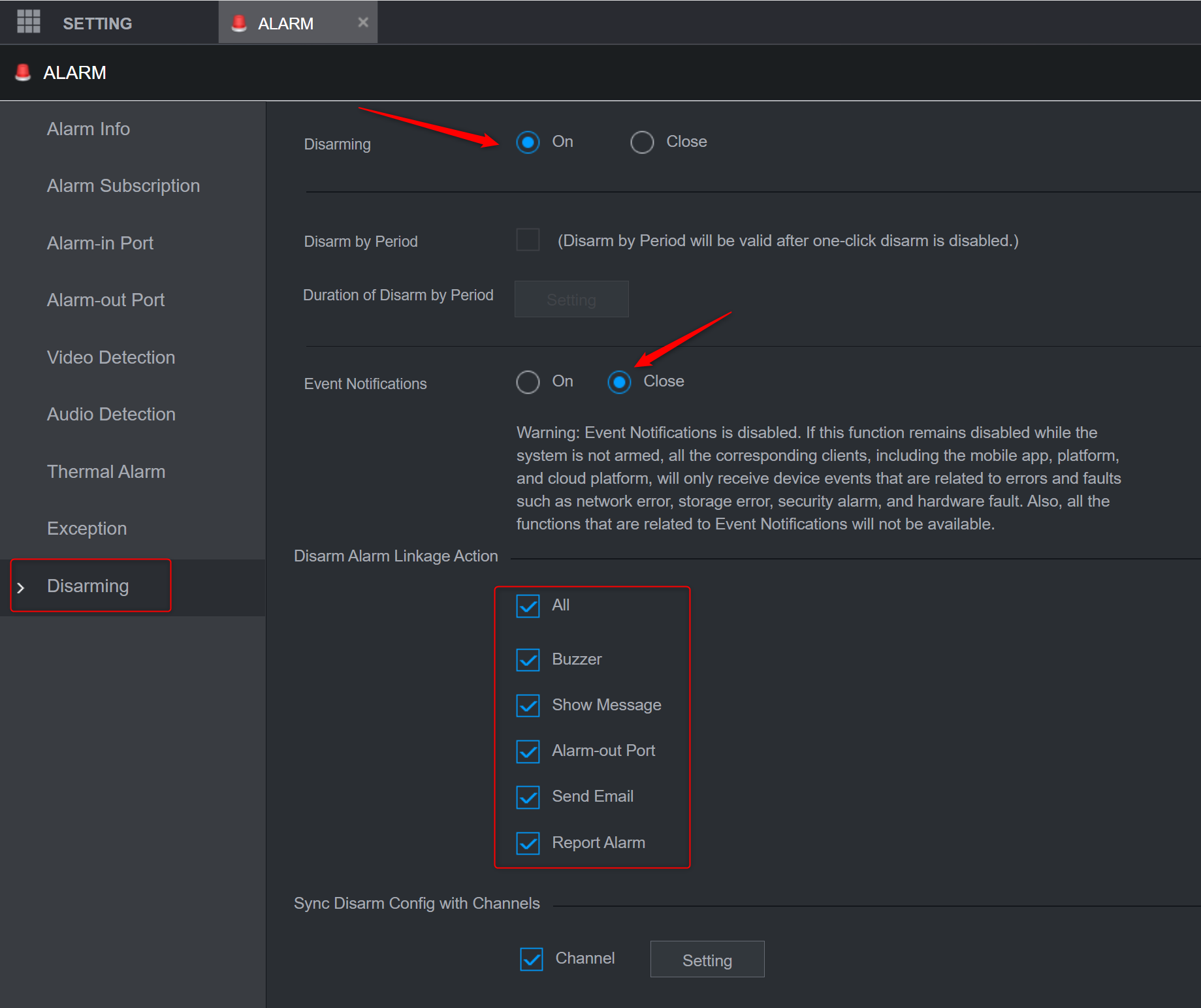The width and height of the screenshot is (1201, 1008).
Task: Select Close for Disarming
Action: click(642, 142)
